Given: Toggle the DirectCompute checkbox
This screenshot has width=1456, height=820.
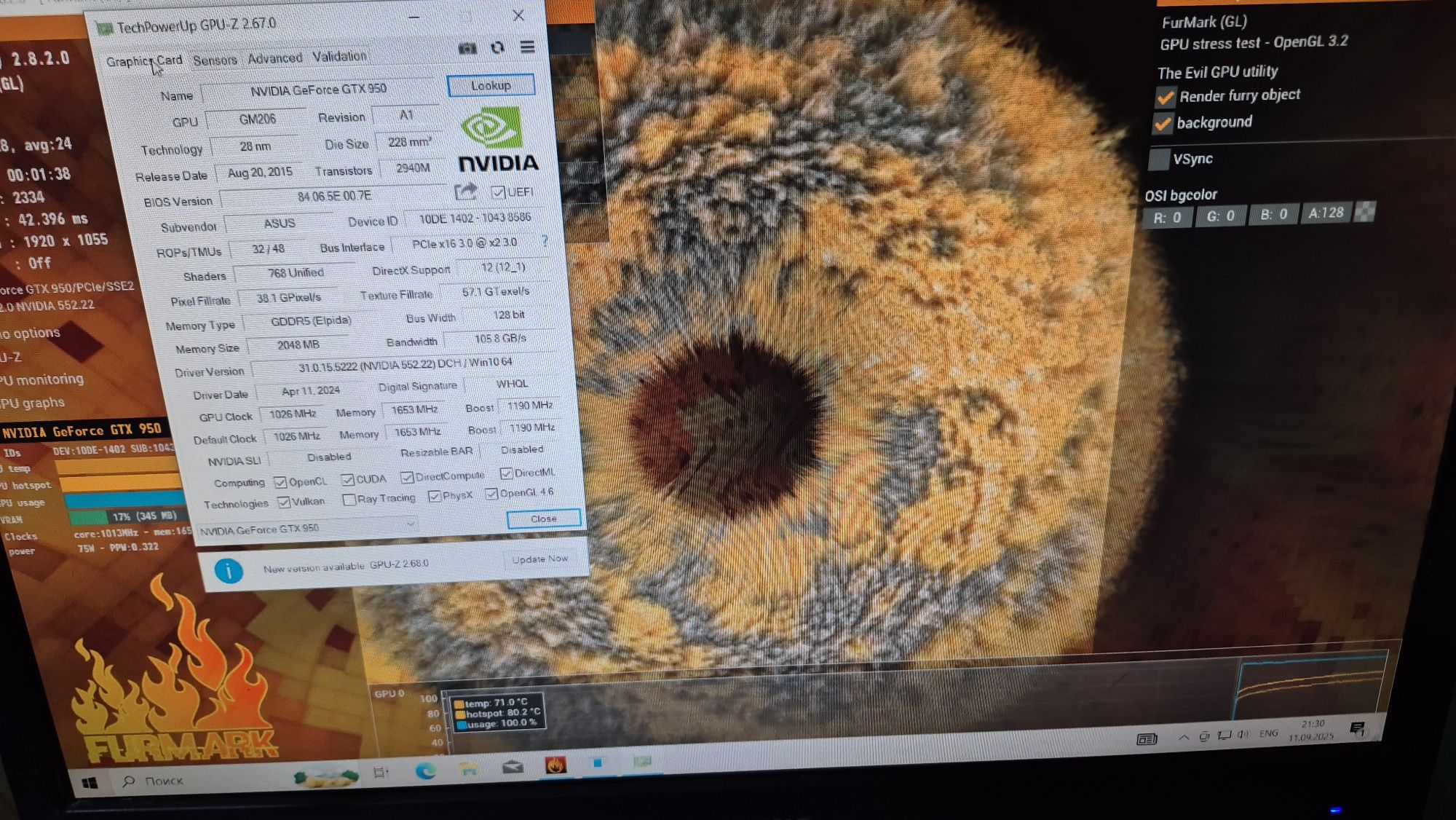Looking at the screenshot, I should pos(407,477).
